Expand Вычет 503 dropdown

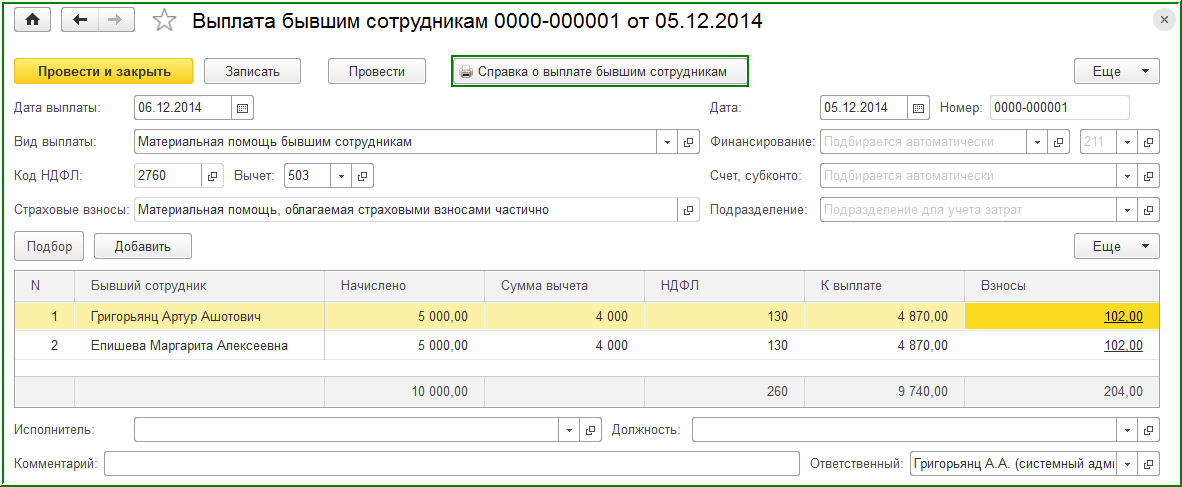tap(342, 176)
